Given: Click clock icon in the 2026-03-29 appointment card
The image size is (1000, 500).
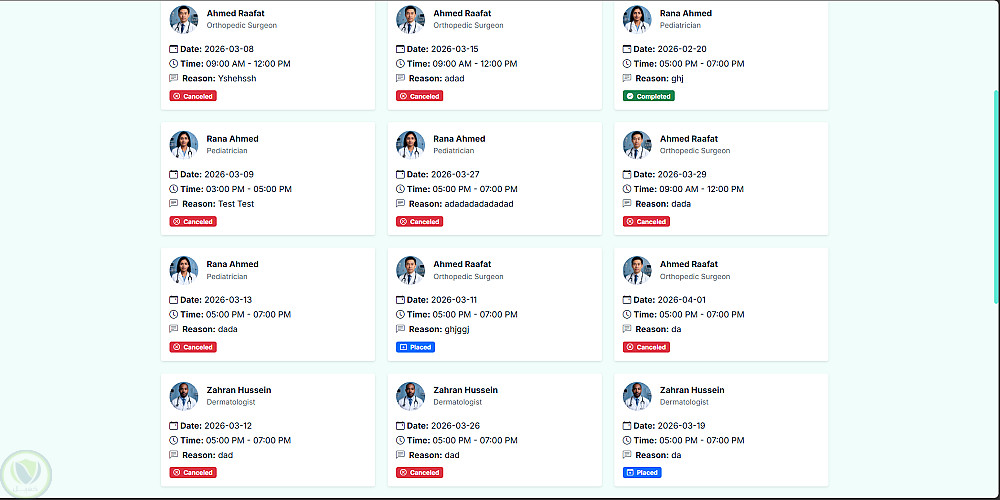Looking at the screenshot, I should pos(627,189).
